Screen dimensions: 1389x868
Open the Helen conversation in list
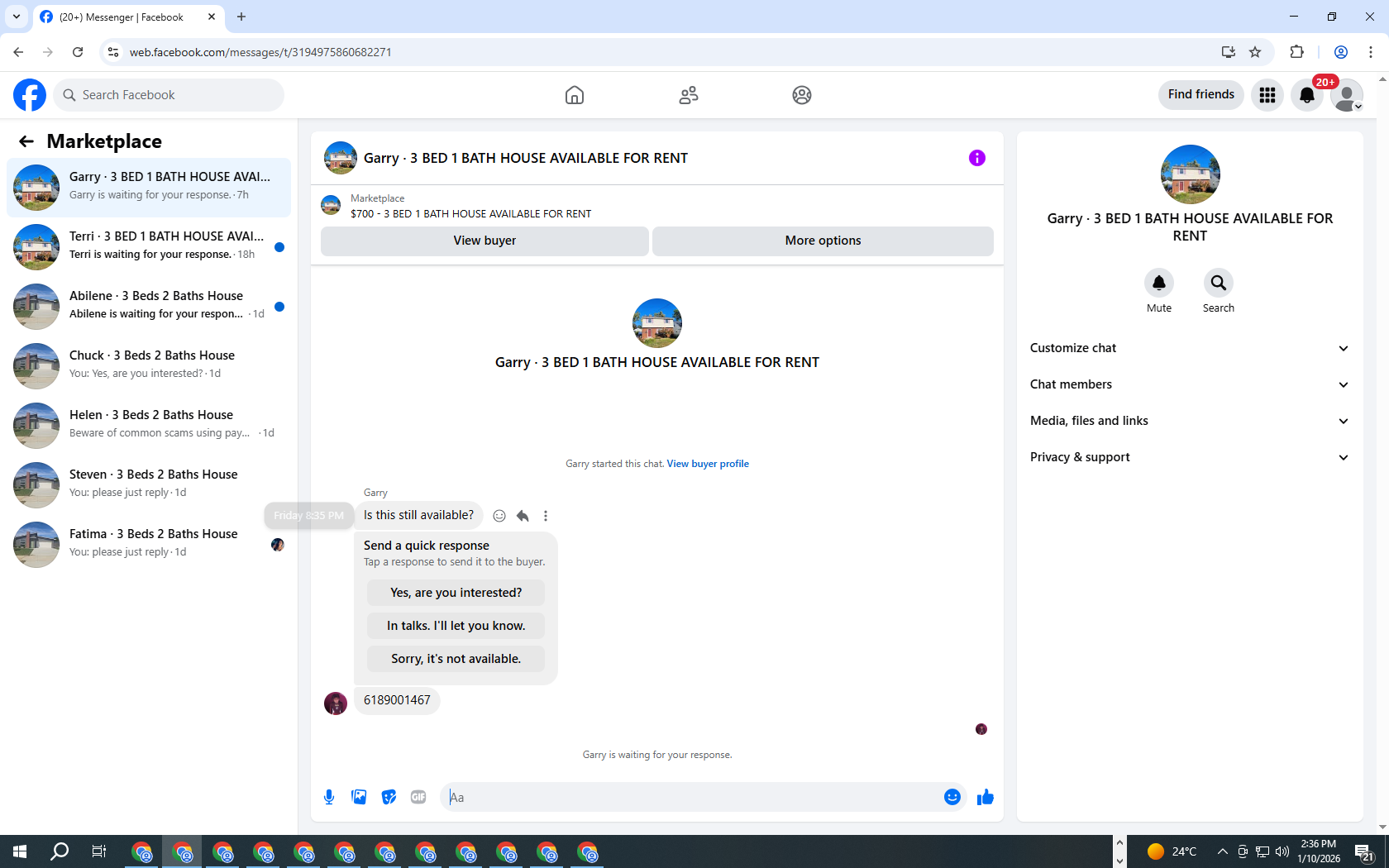(x=149, y=426)
